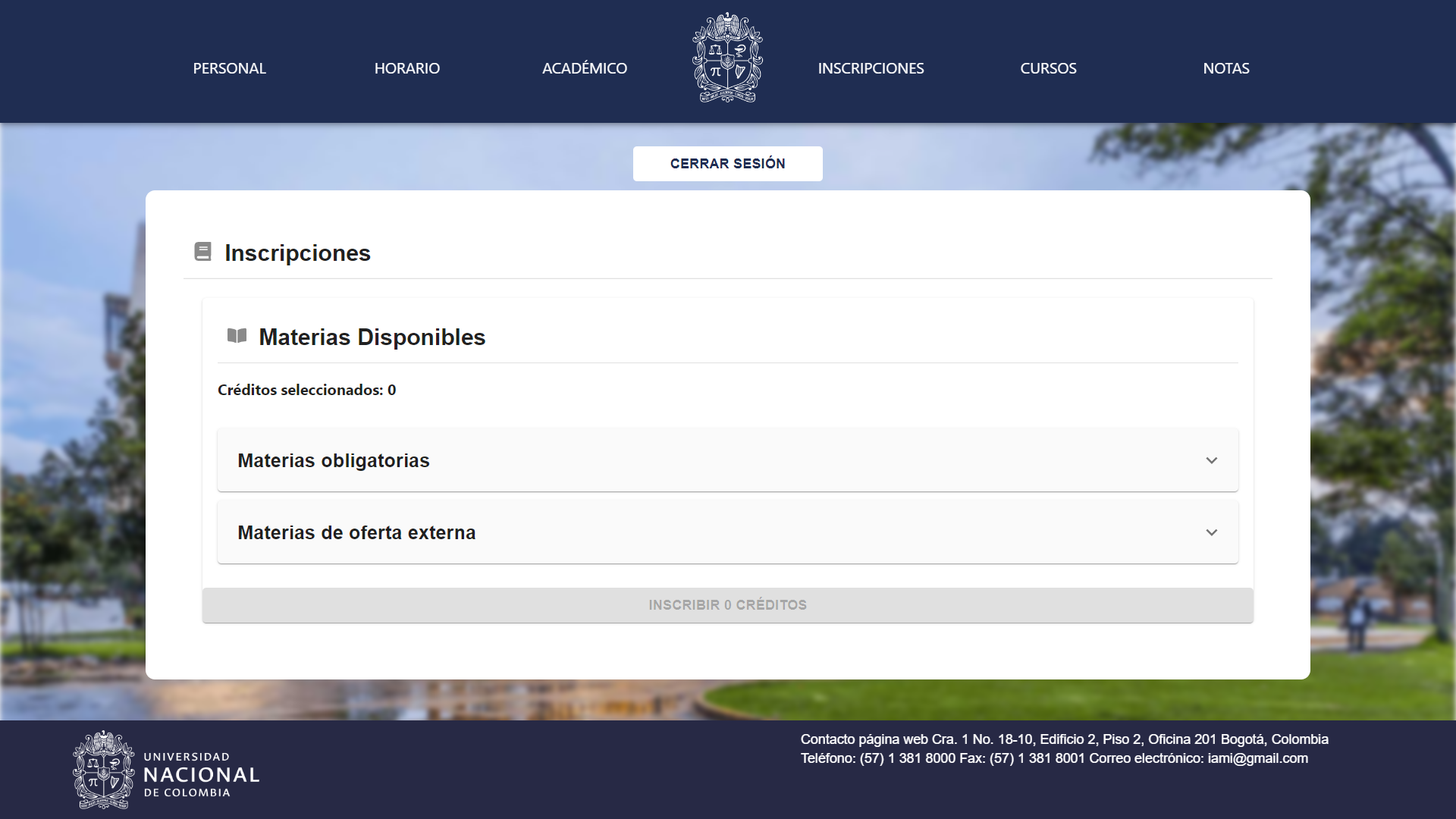
Task: Navigate to ACADÉMICO in the top bar
Action: (x=584, y=68)
